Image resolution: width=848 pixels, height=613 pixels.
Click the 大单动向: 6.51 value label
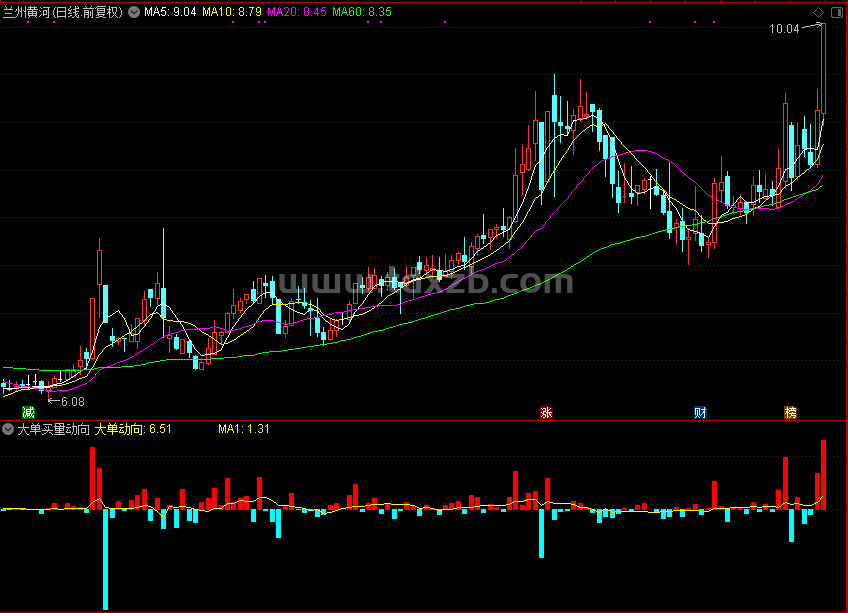(133, 429)
